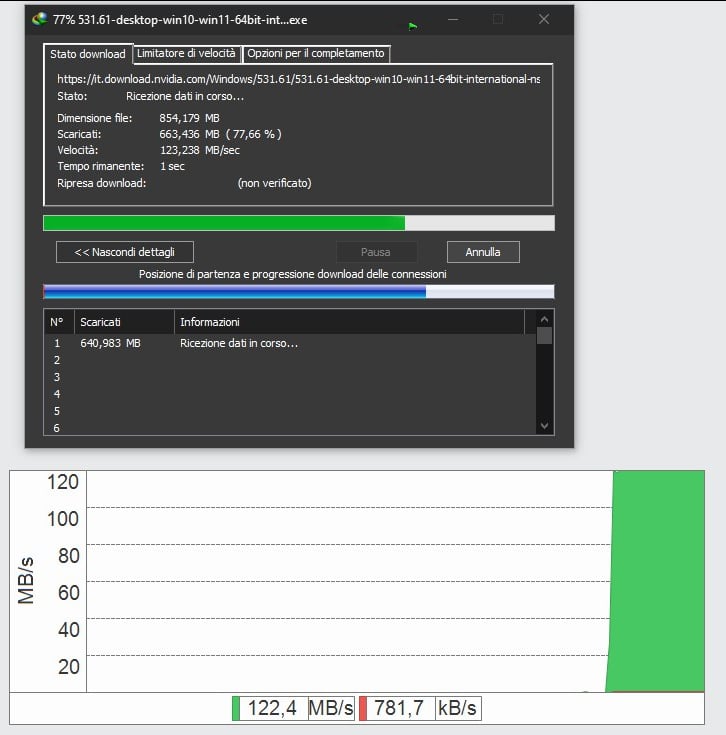Click the downloaded value 663,436 MB
The width and height of the screenshot is (726, 735).
189,134
